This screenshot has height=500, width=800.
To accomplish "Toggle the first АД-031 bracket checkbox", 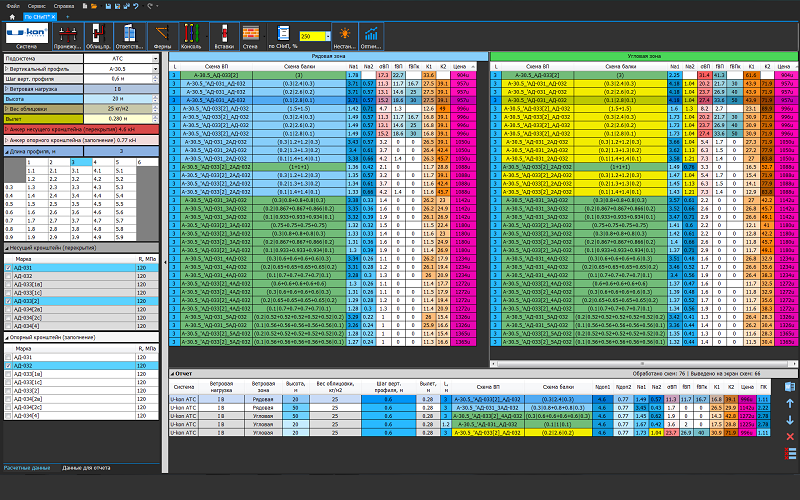I will click(x=8, y=269).
